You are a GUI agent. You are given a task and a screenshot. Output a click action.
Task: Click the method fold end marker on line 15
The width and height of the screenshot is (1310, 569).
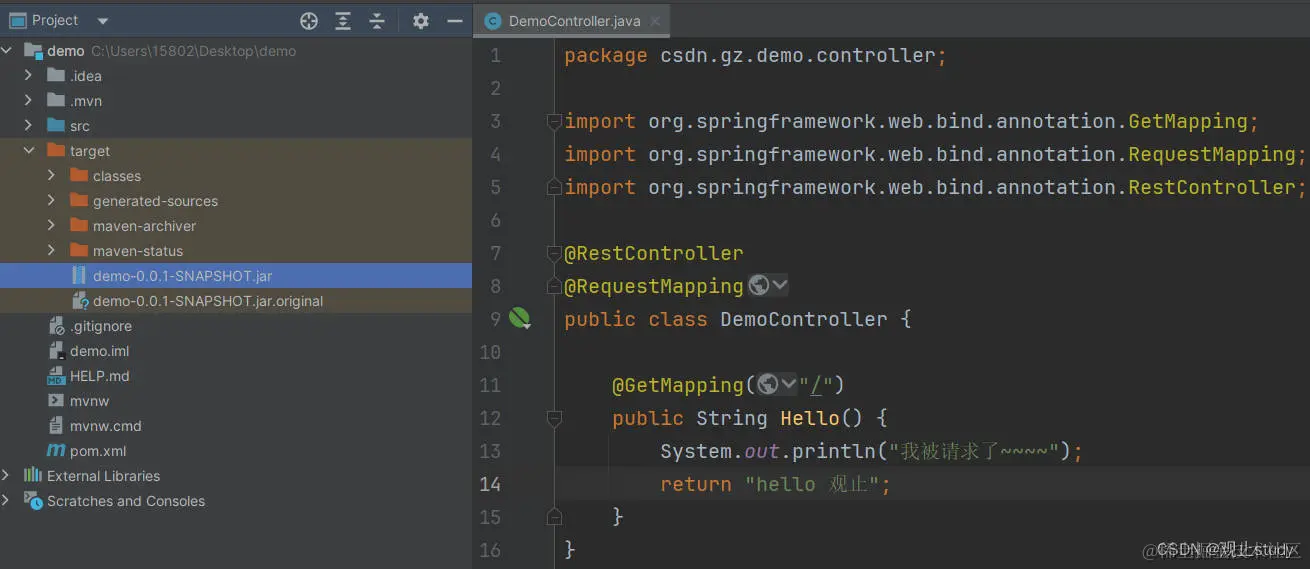tap(554, 516)
